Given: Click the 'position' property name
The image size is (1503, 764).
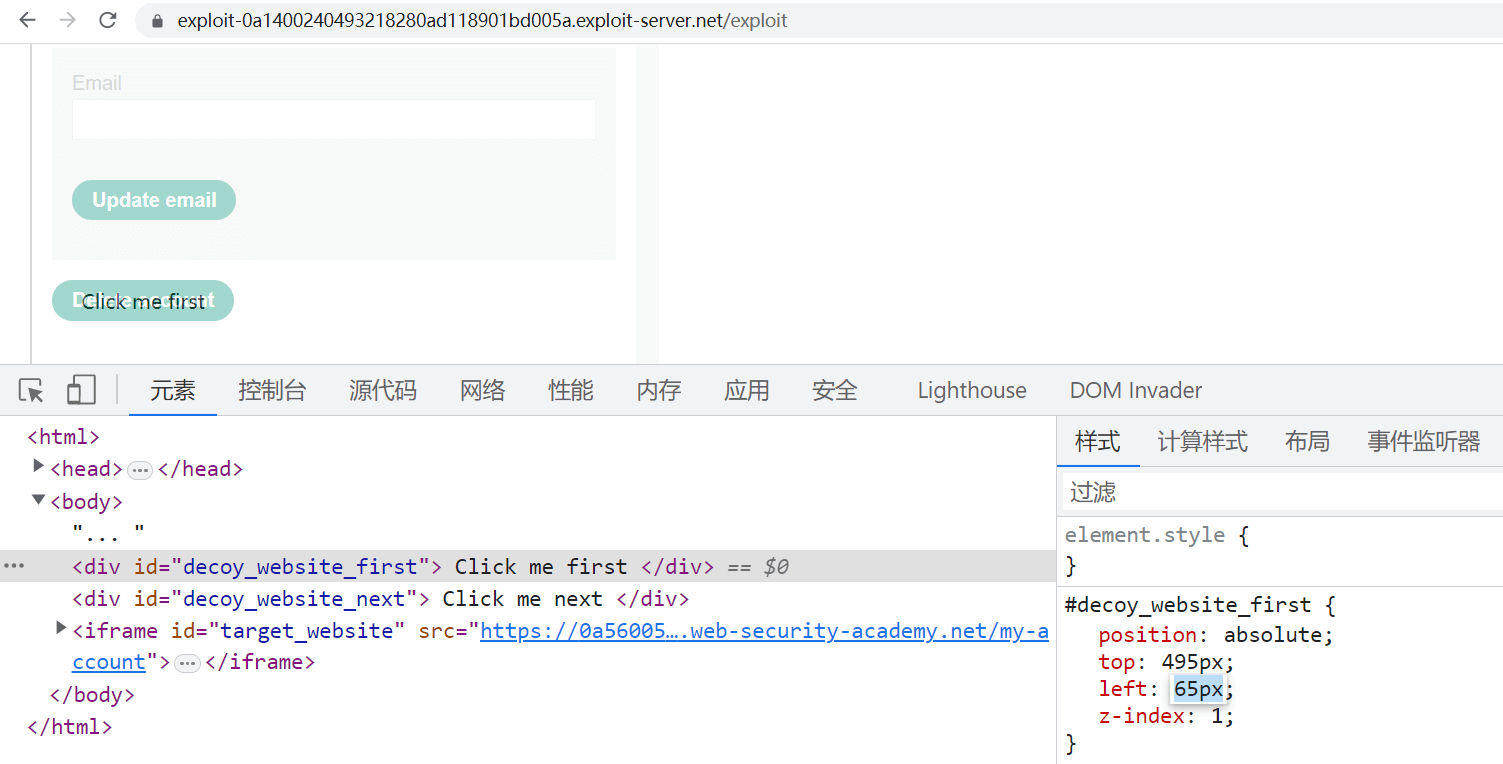Looking at the screenshot, I should pyautogui.click(x=1147, y=634).
